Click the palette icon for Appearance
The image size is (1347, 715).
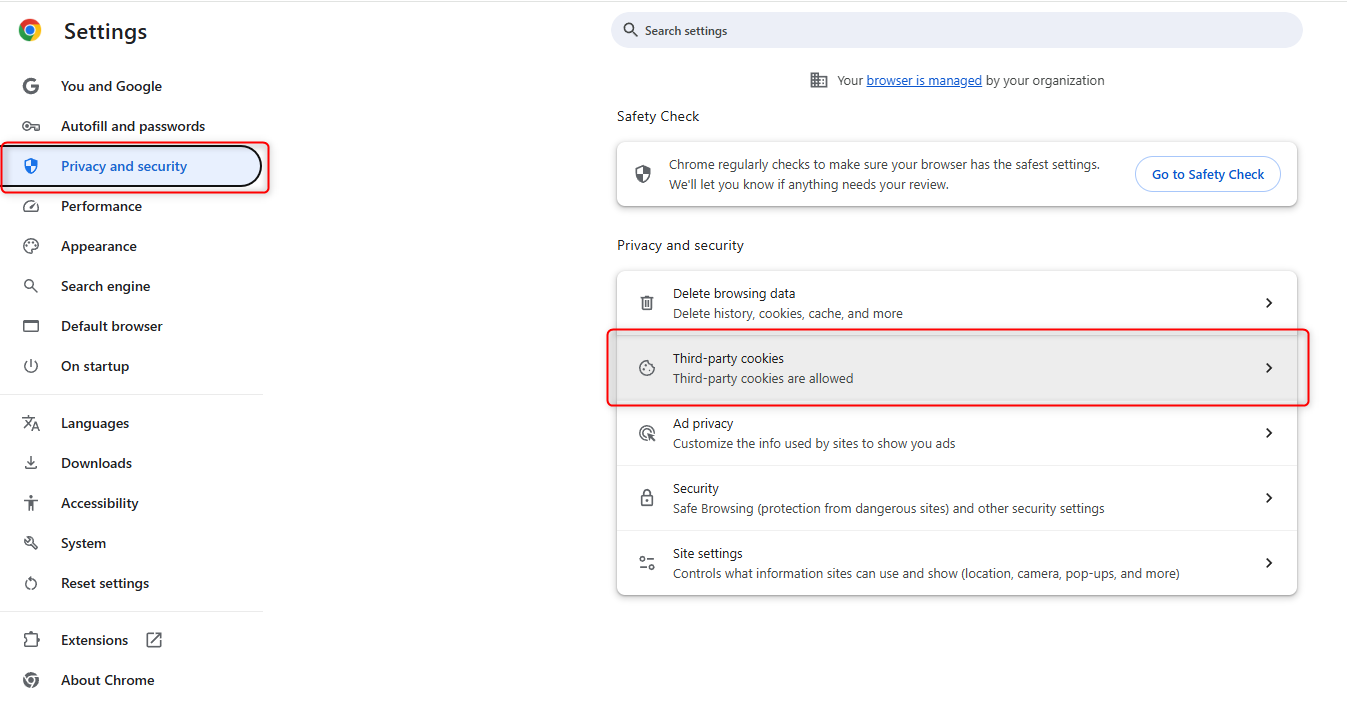(31, 246)
